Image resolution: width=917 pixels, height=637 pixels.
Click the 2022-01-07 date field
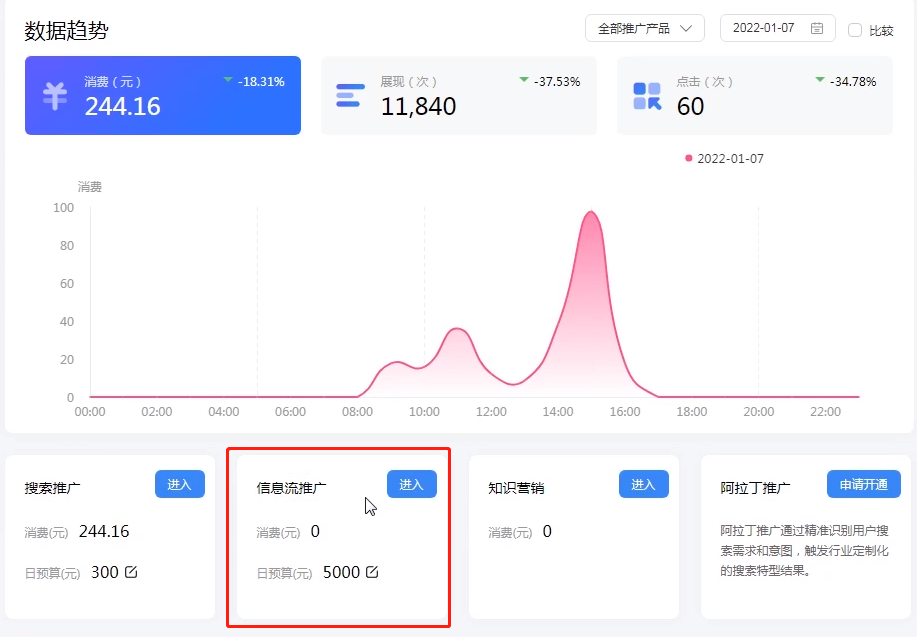tap(777, 28)
